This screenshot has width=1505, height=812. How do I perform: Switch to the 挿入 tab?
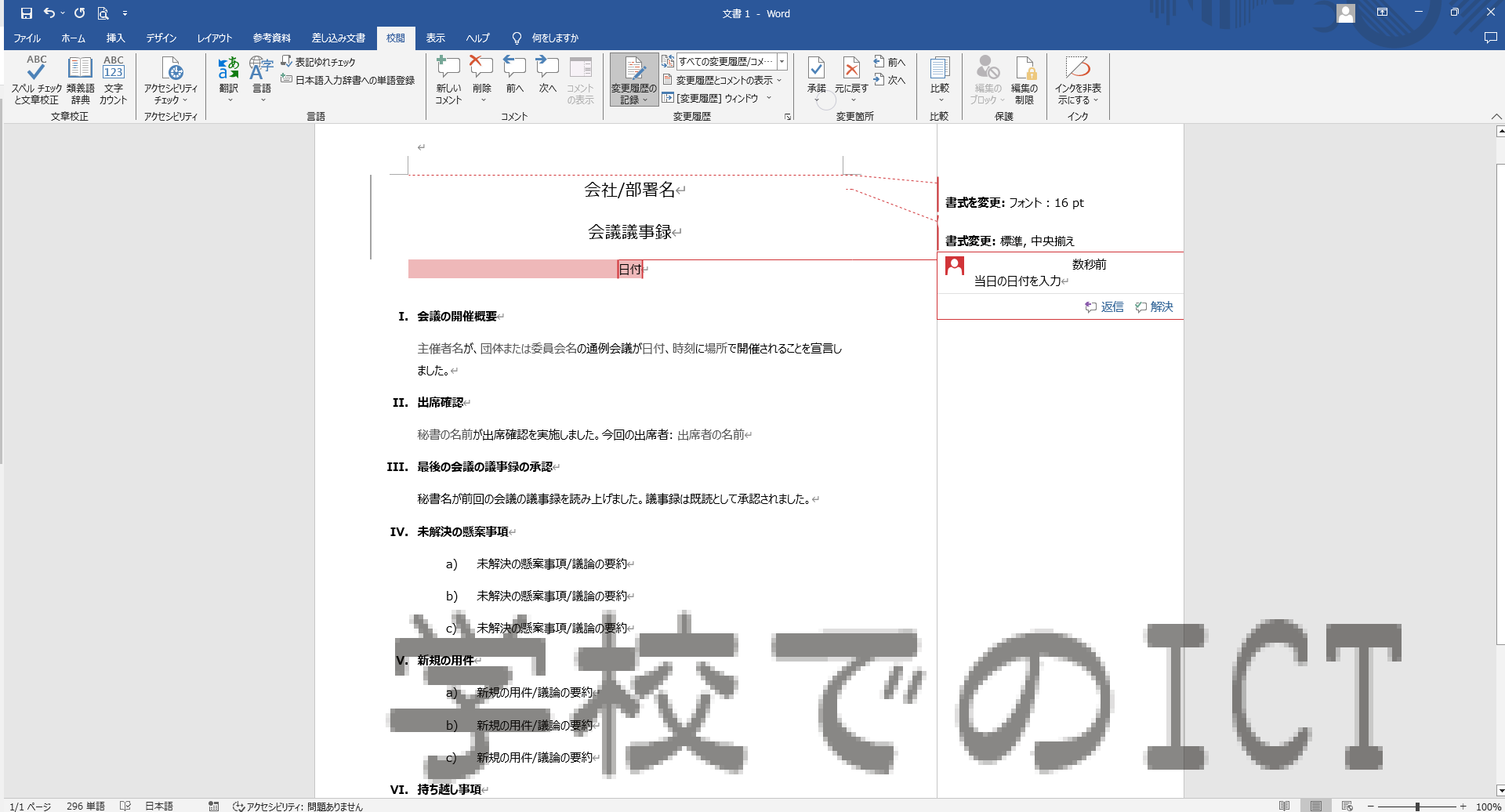[x=115, y=38]
